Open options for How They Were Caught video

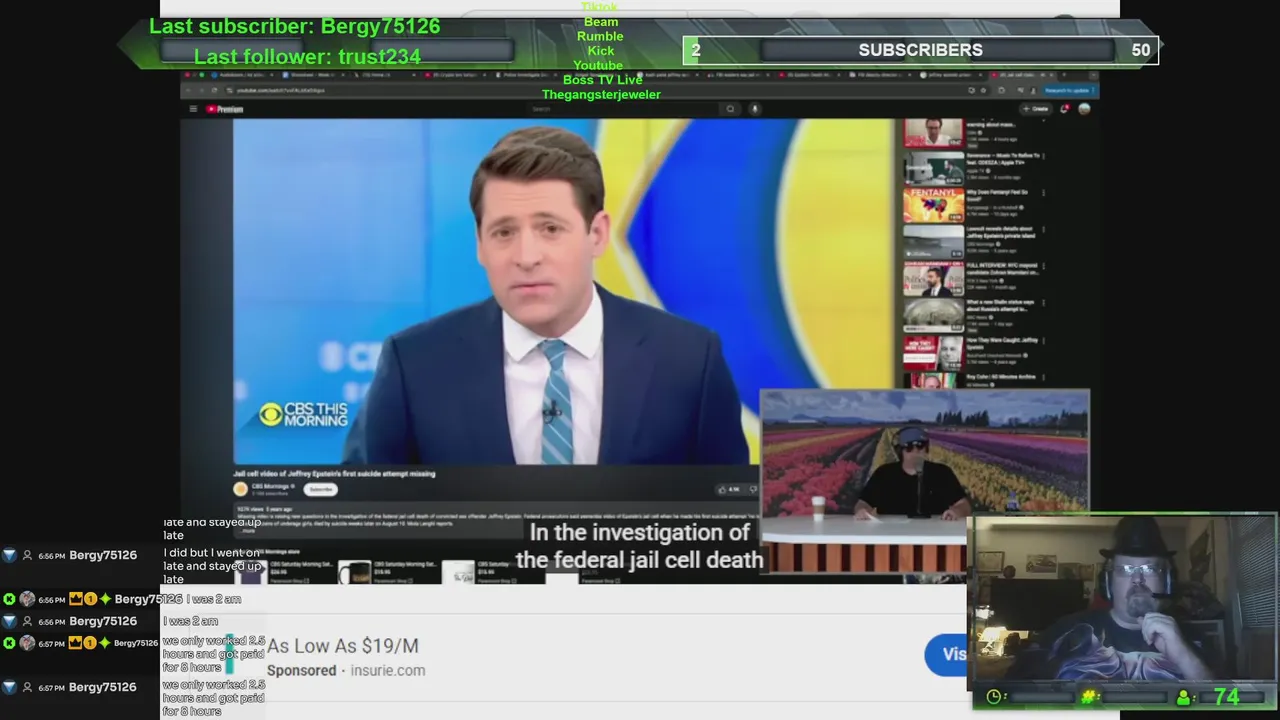[x=1043, y=341]
